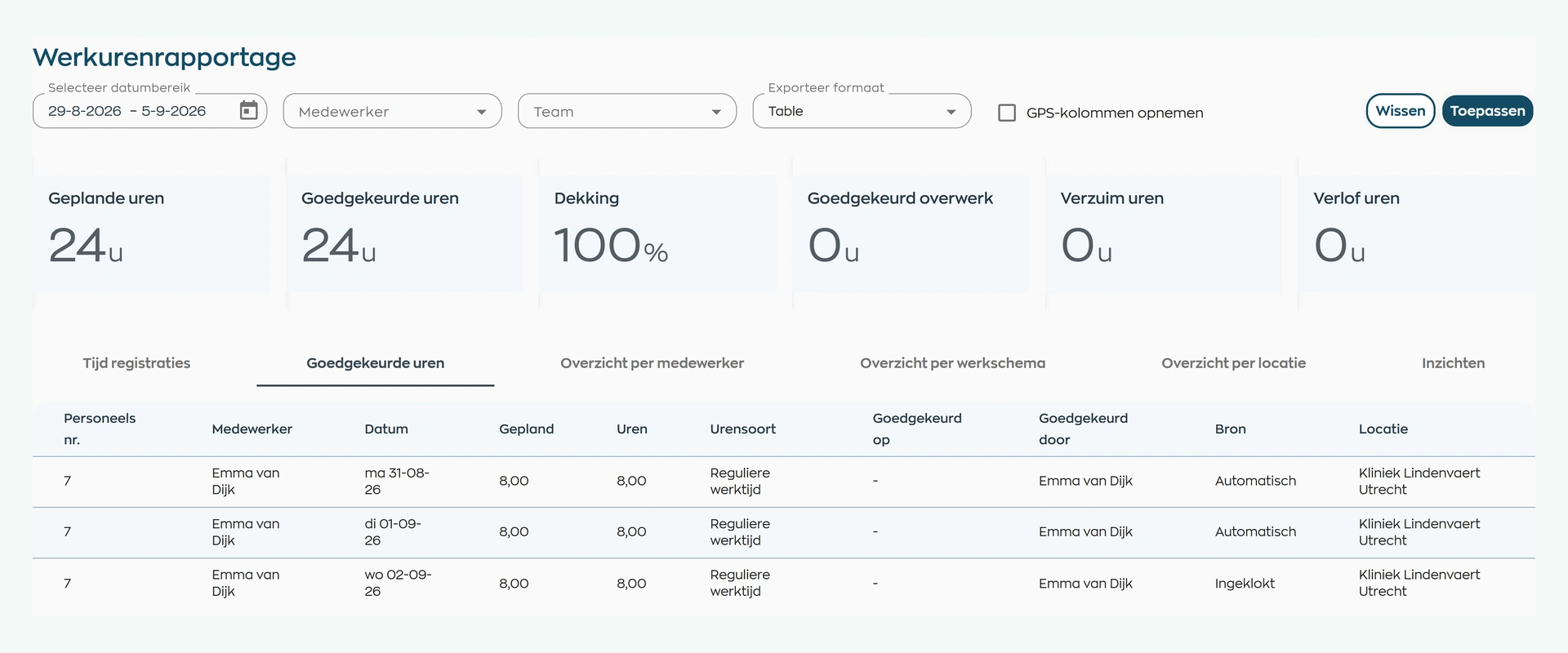Enable the GPS-kolommen opnemen checkbox
This screenshot has width=1568, height=653.
[x=1007, y=113]
